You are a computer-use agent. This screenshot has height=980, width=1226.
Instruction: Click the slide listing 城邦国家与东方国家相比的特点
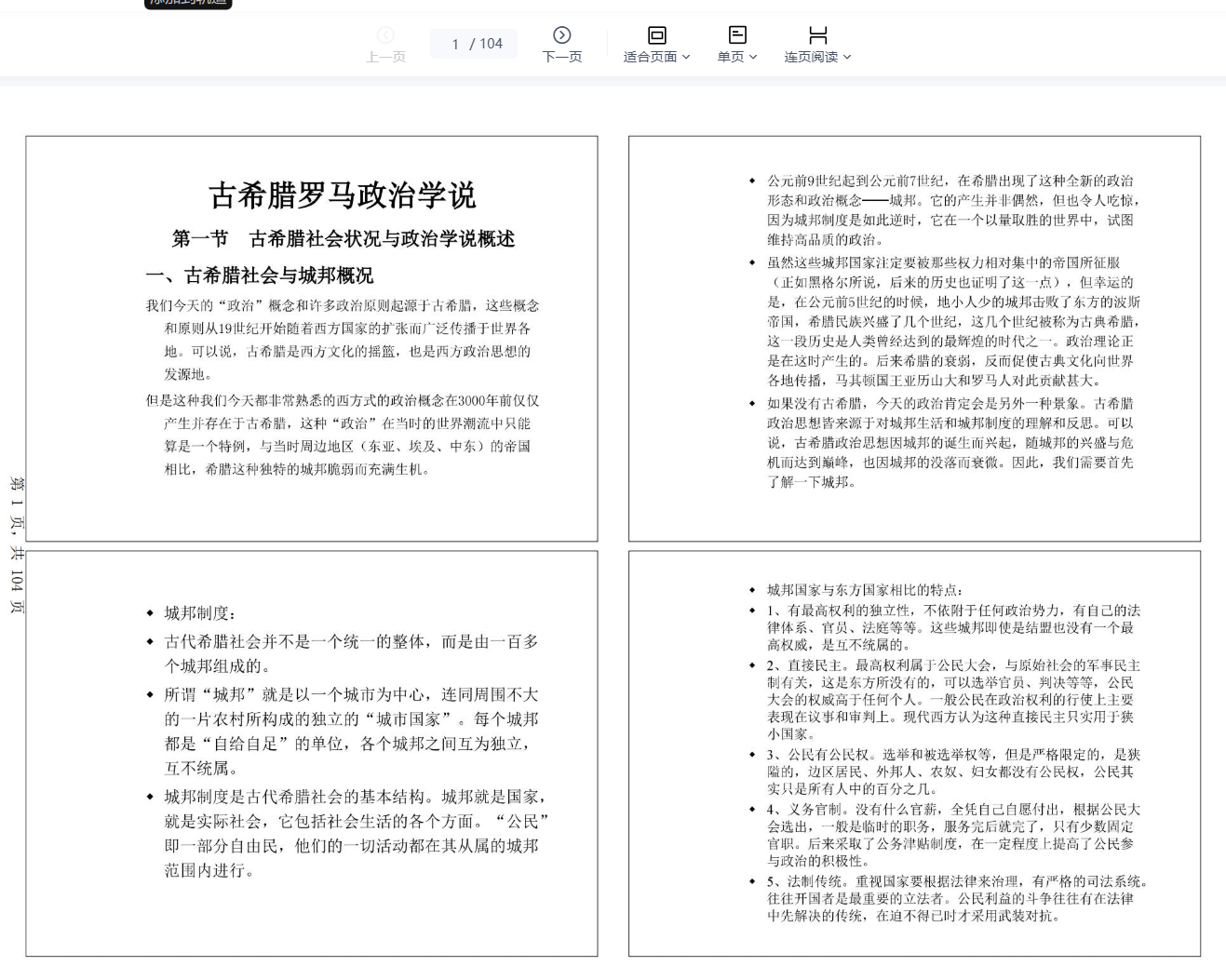[x=914, y=753]
